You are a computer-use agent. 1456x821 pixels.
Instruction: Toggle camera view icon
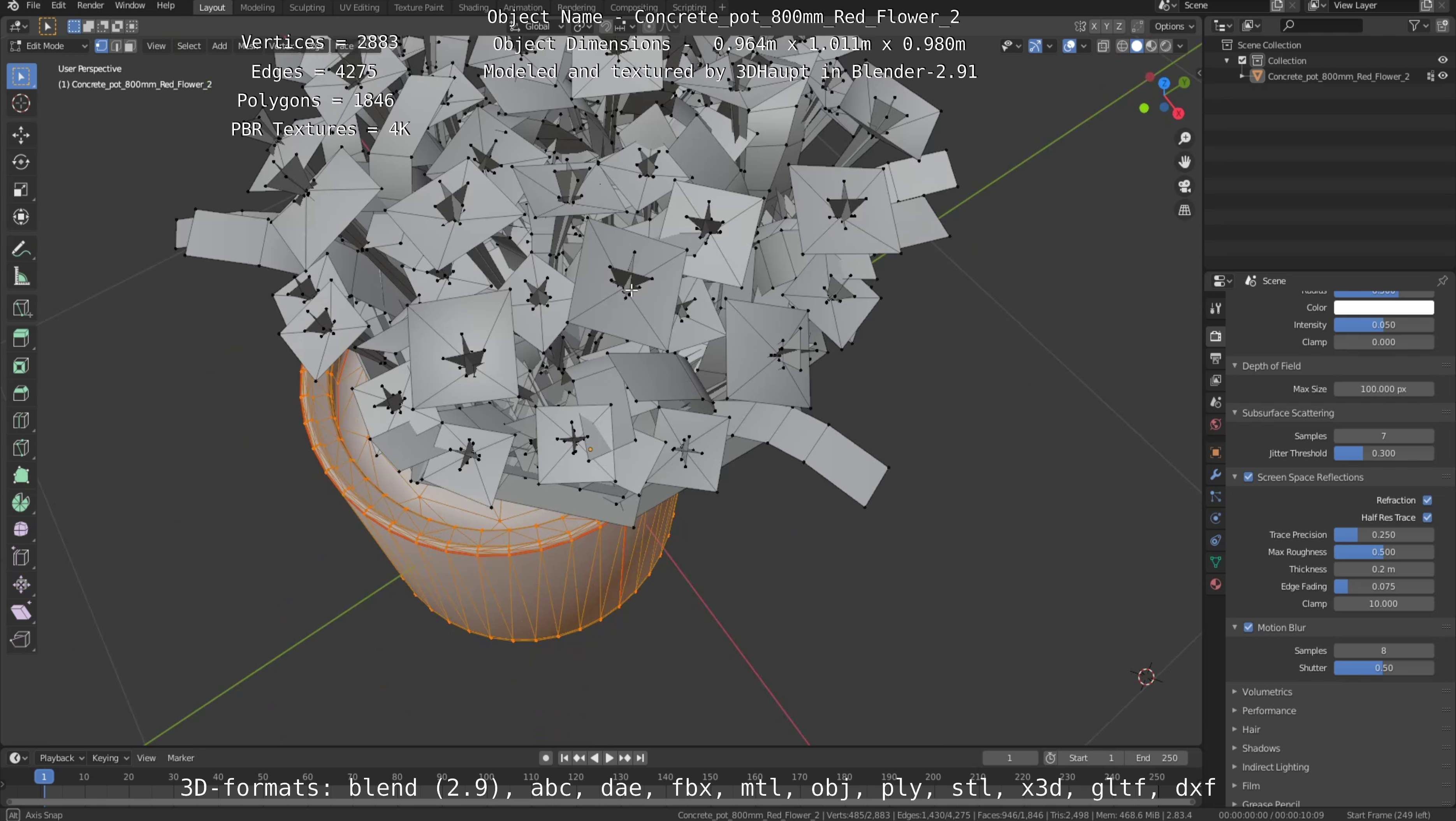[1185, 186]
